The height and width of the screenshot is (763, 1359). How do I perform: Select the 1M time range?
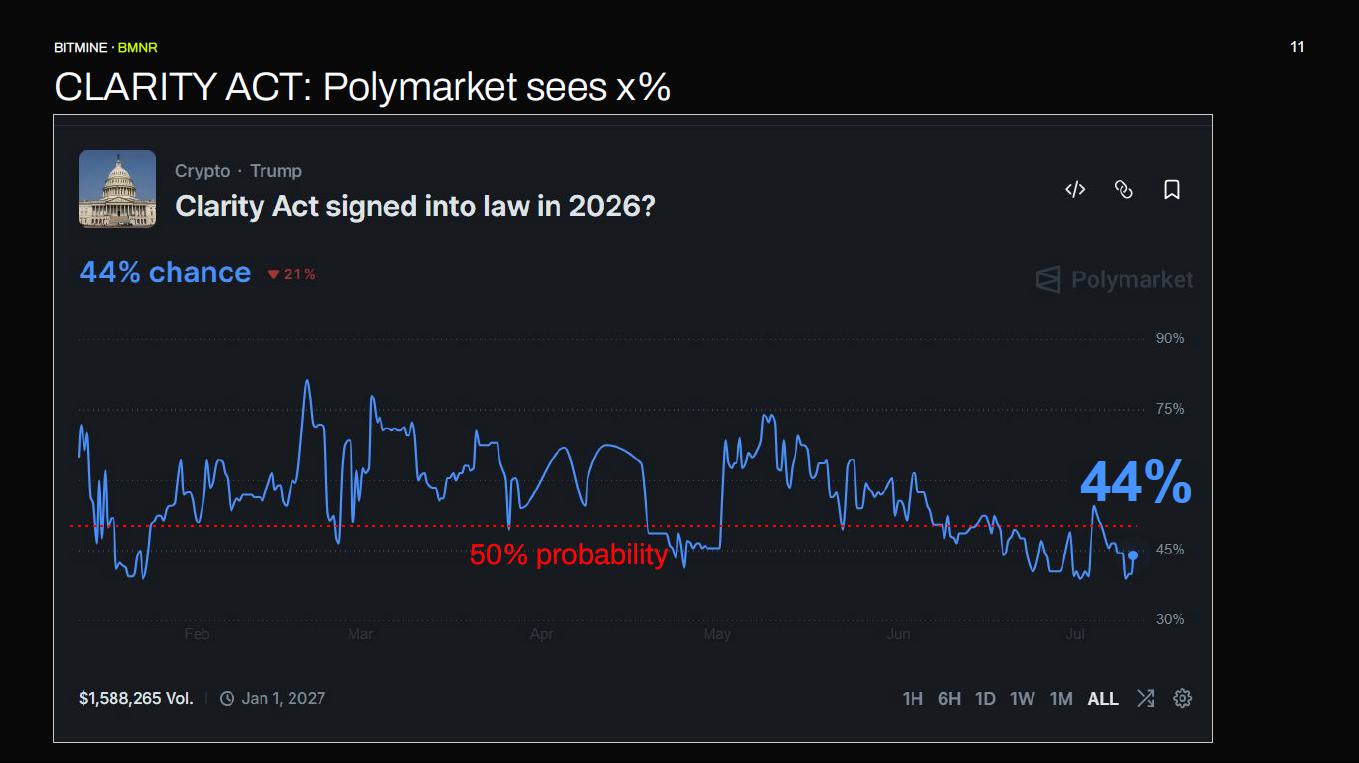pyautogui.click(x=1061, y=699)
